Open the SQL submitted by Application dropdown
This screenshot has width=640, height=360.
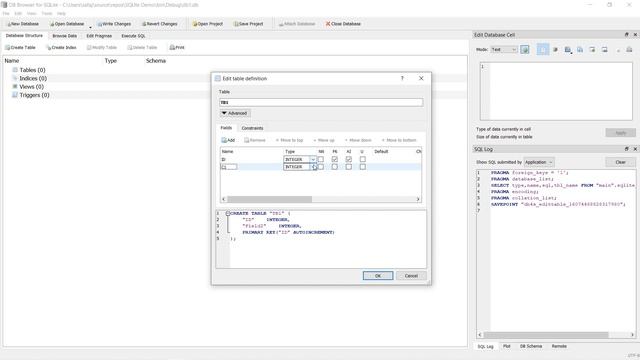click(x=539, y=162)
